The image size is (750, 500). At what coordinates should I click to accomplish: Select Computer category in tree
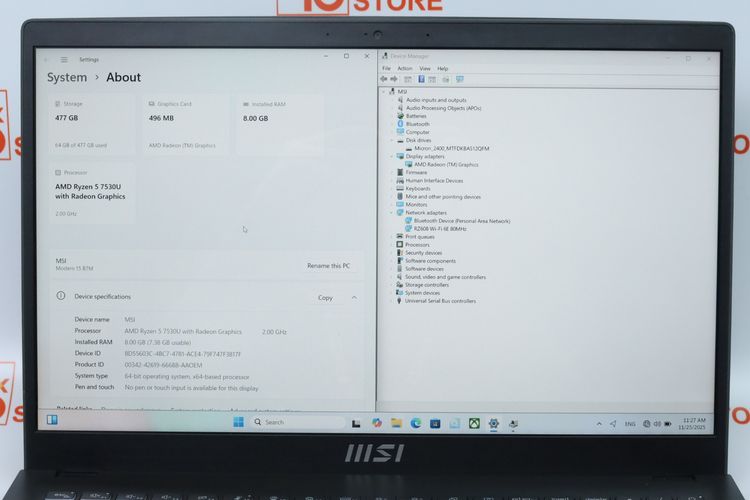click(418, 132)
